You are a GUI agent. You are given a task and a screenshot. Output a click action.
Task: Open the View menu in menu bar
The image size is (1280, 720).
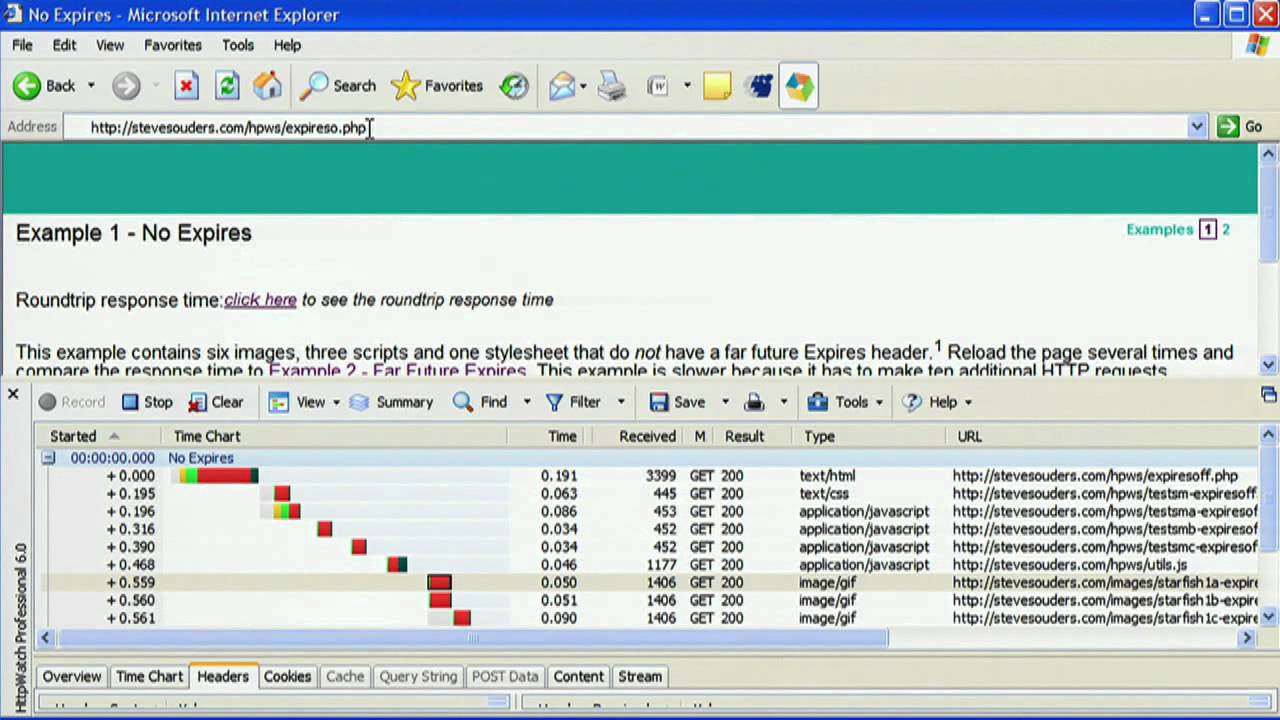coord(110,45)
